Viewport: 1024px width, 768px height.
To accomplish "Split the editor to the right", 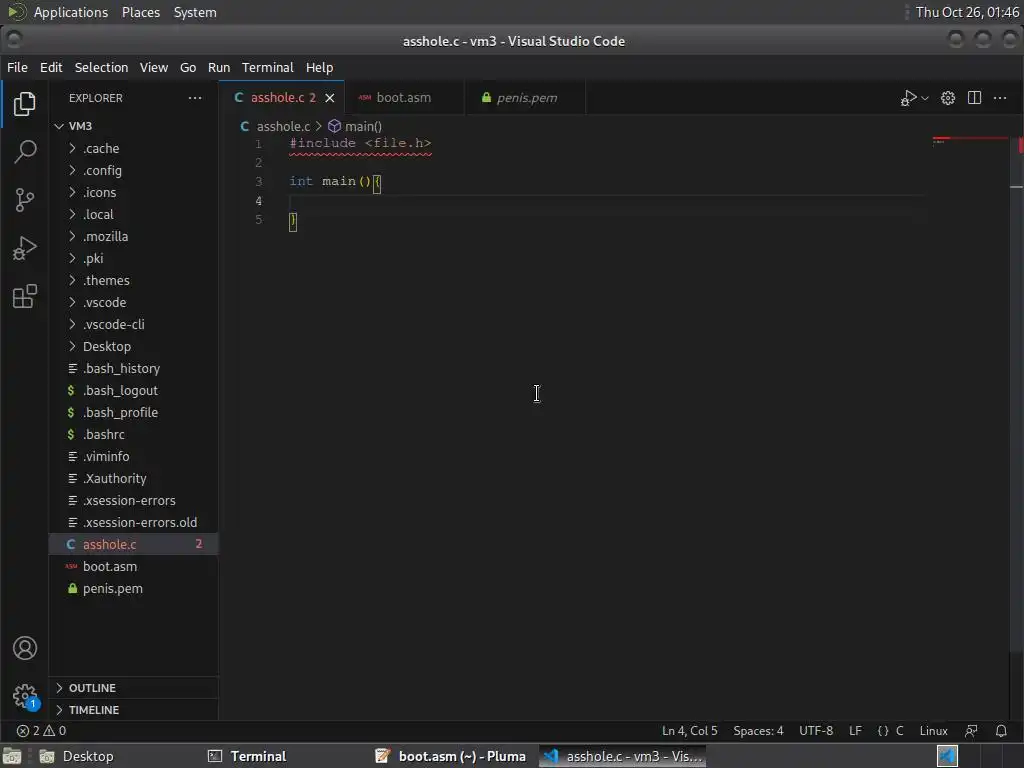I will pos(974,98).
